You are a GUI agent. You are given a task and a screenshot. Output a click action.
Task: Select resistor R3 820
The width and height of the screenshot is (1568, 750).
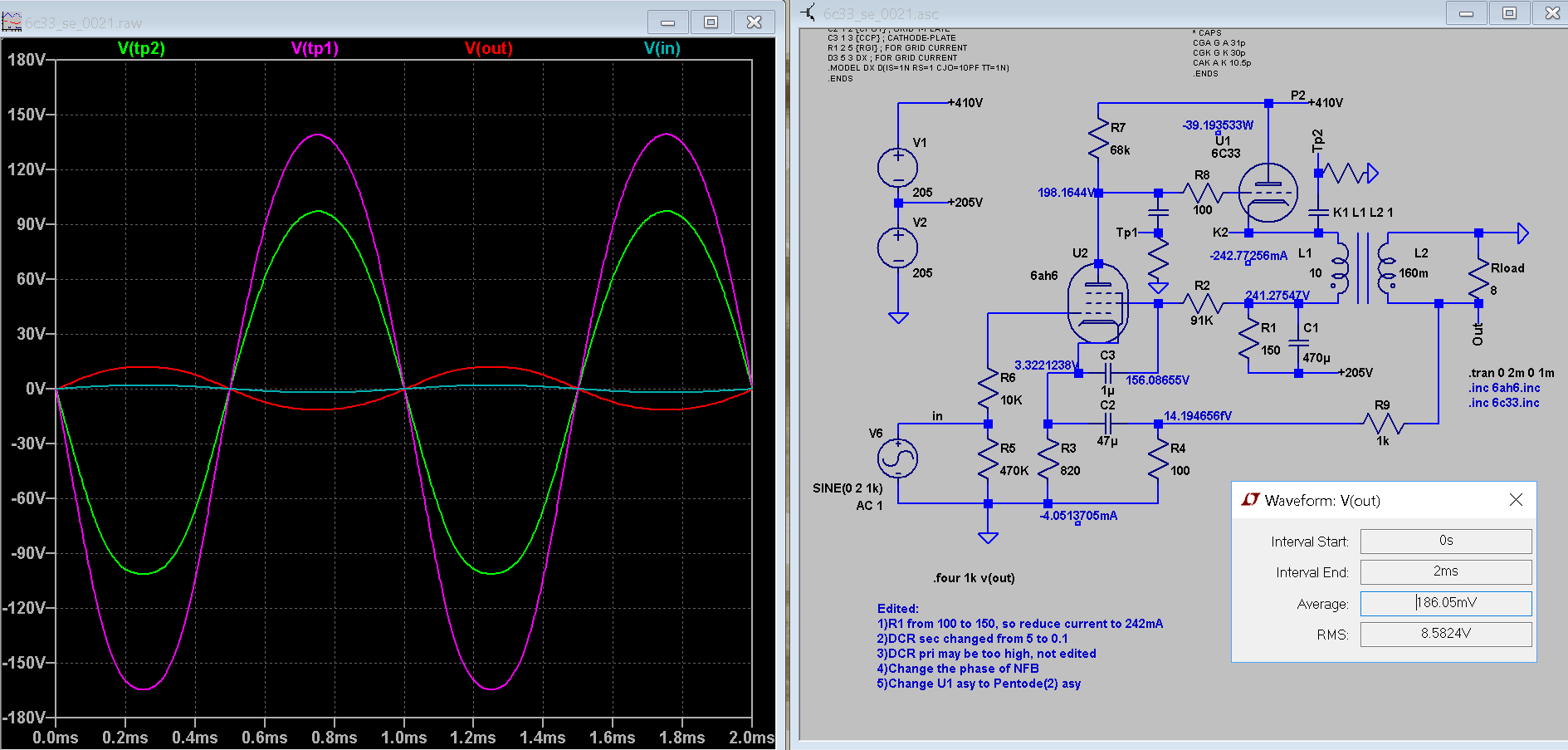click(1048, 459)
